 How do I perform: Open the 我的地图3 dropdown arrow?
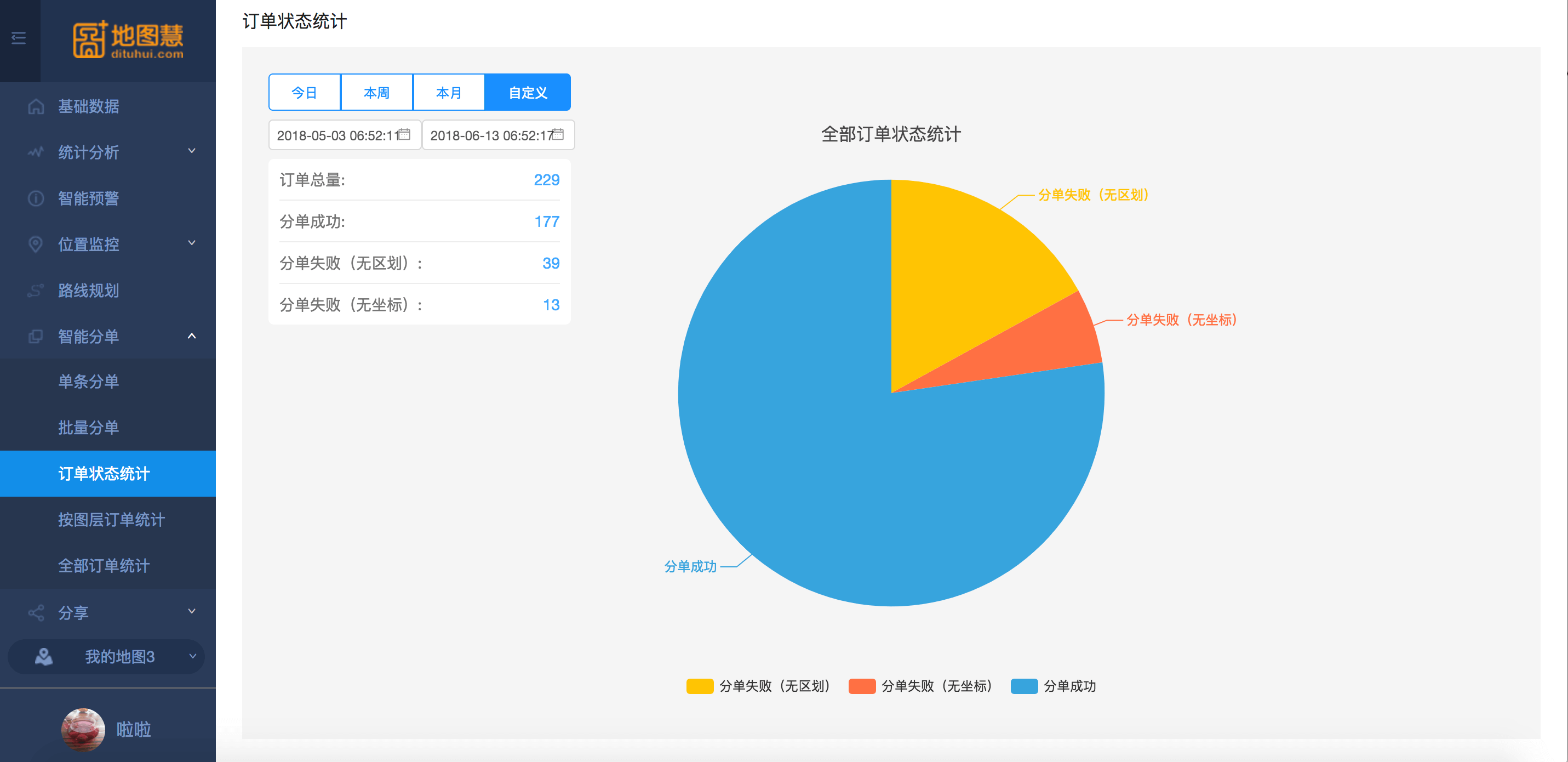click(192, 657)
